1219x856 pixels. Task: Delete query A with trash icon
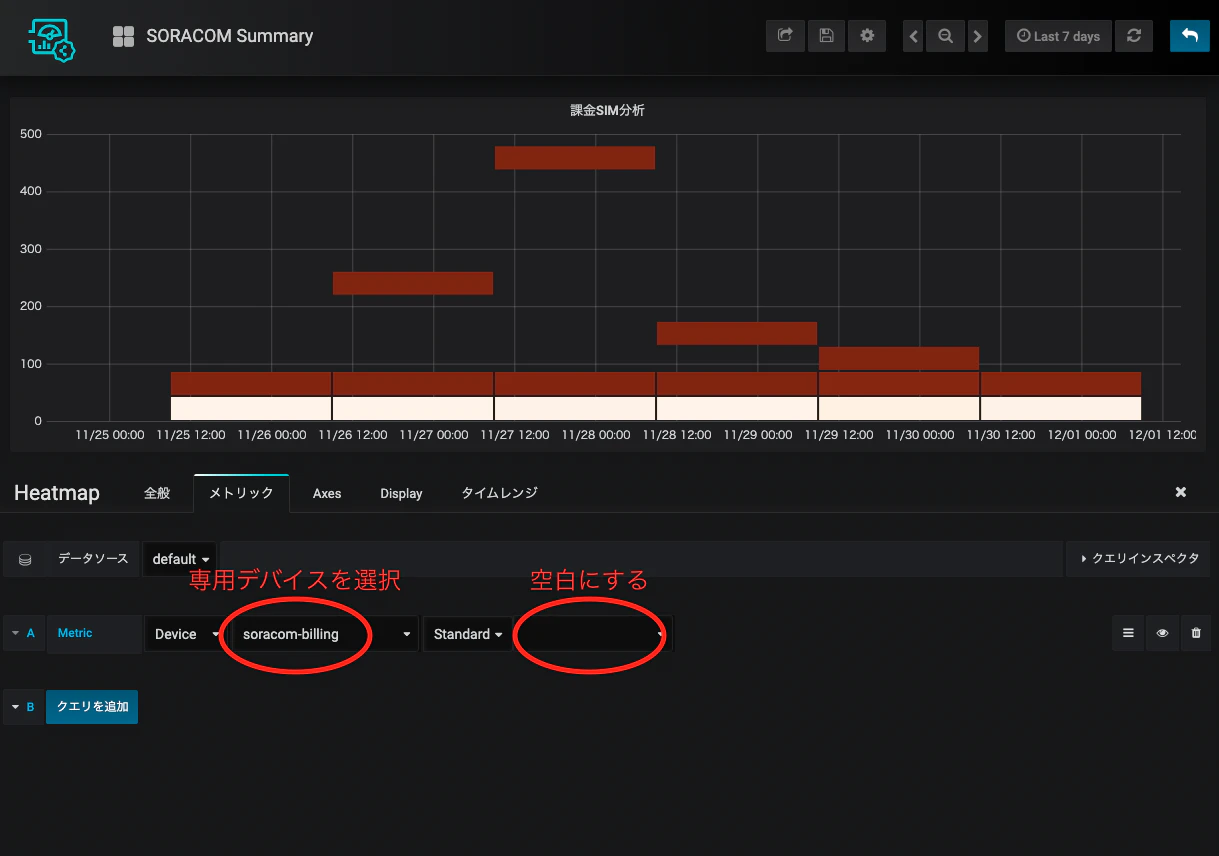pos(1195,633)
